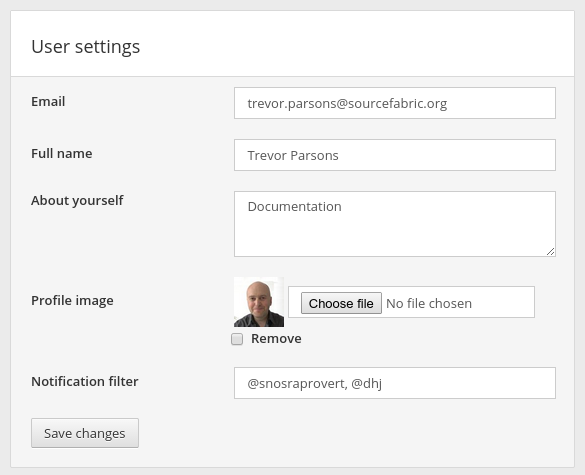Click the Remove checkbox label text
Image resolution: width=585 pixels, height=475 pixels.
(276, 338)
